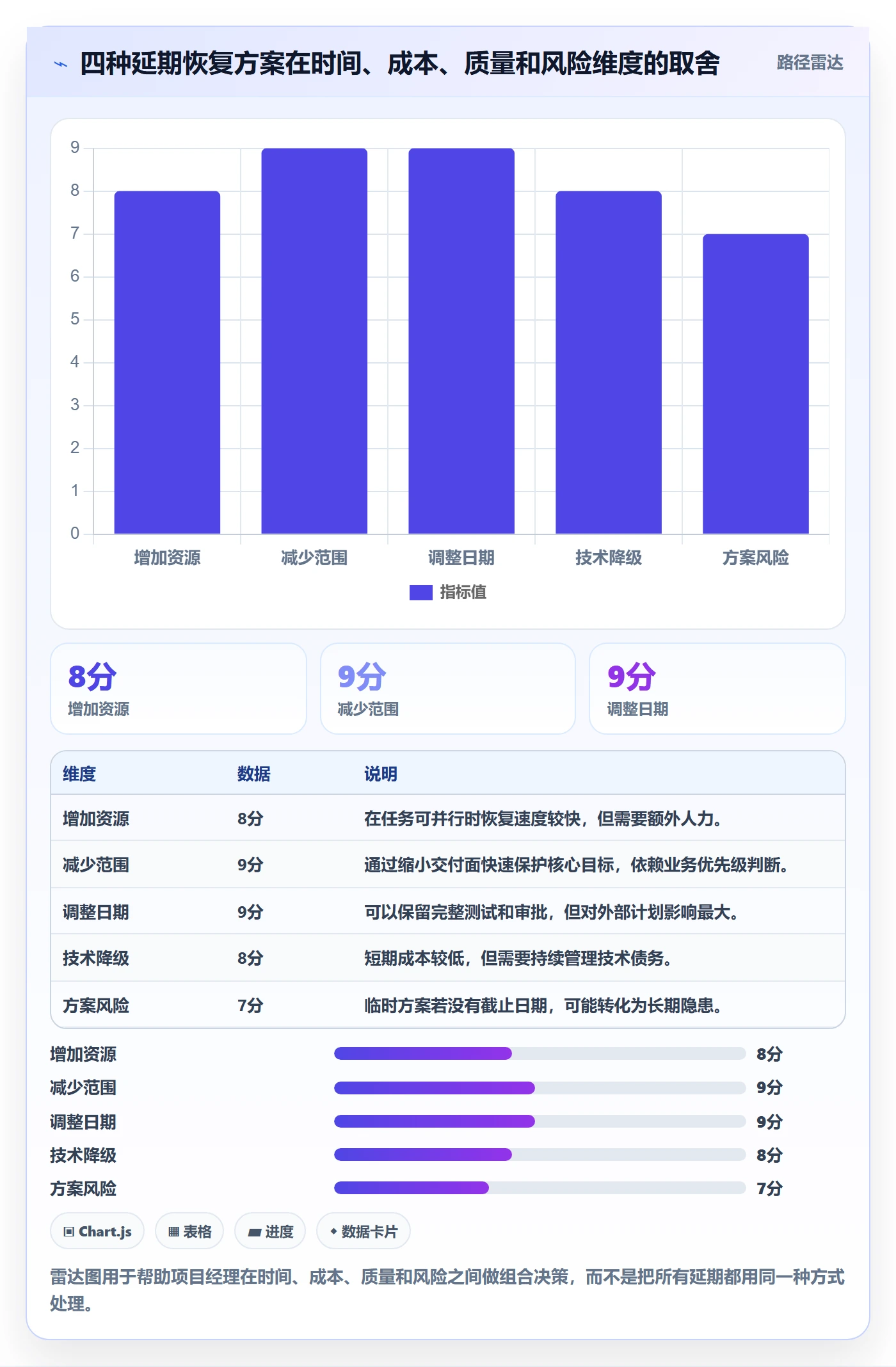Click the 方案风险 progress row label
Screen dimensions: 896x1367
coord(83,1188)
